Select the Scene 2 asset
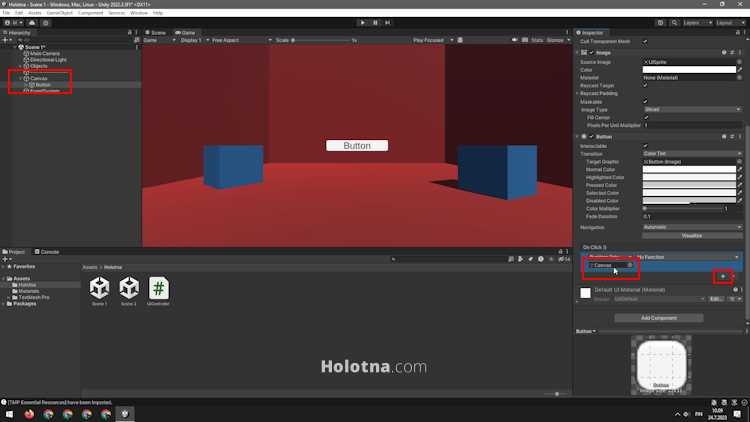 (x=129, y=291)
